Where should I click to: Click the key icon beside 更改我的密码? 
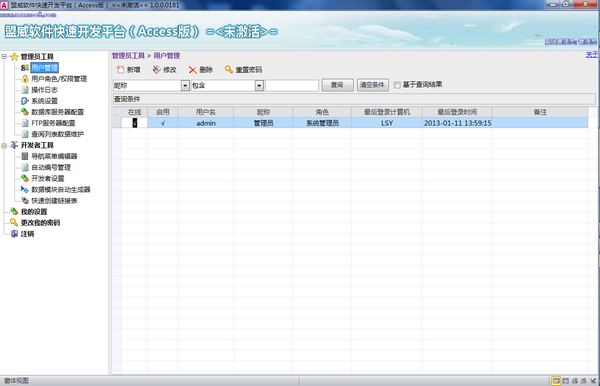[x=14, y=222]
